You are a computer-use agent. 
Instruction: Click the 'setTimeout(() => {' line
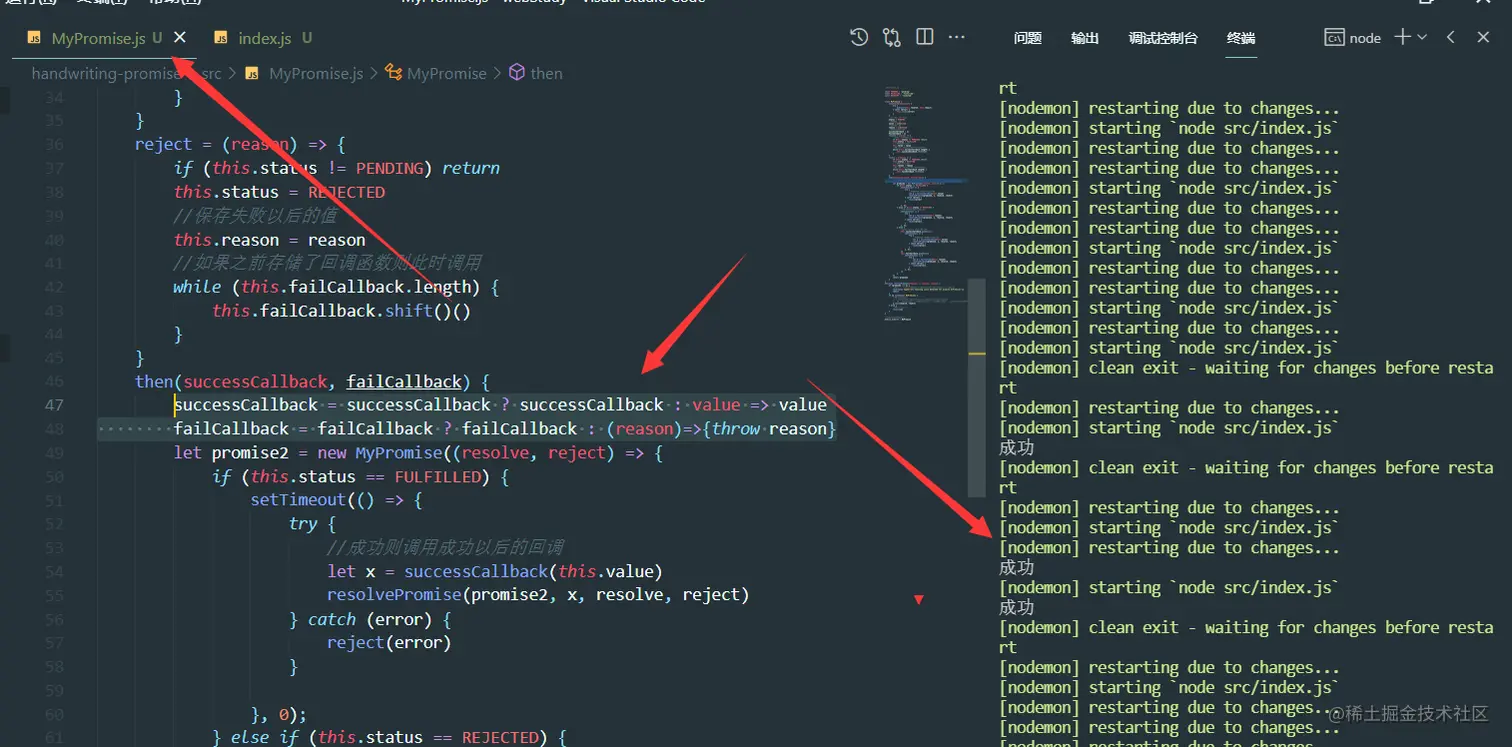[x=336, y=500]
